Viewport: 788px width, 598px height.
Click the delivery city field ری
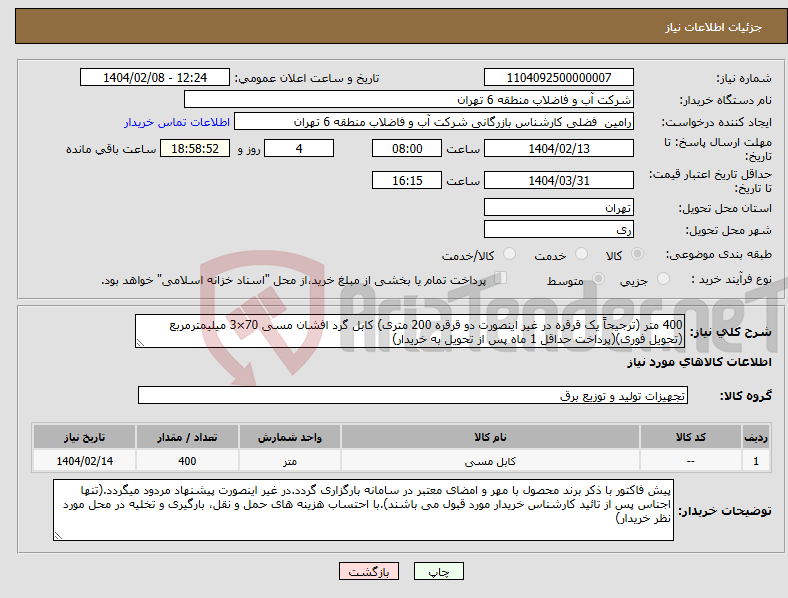(x=559, y=230)
